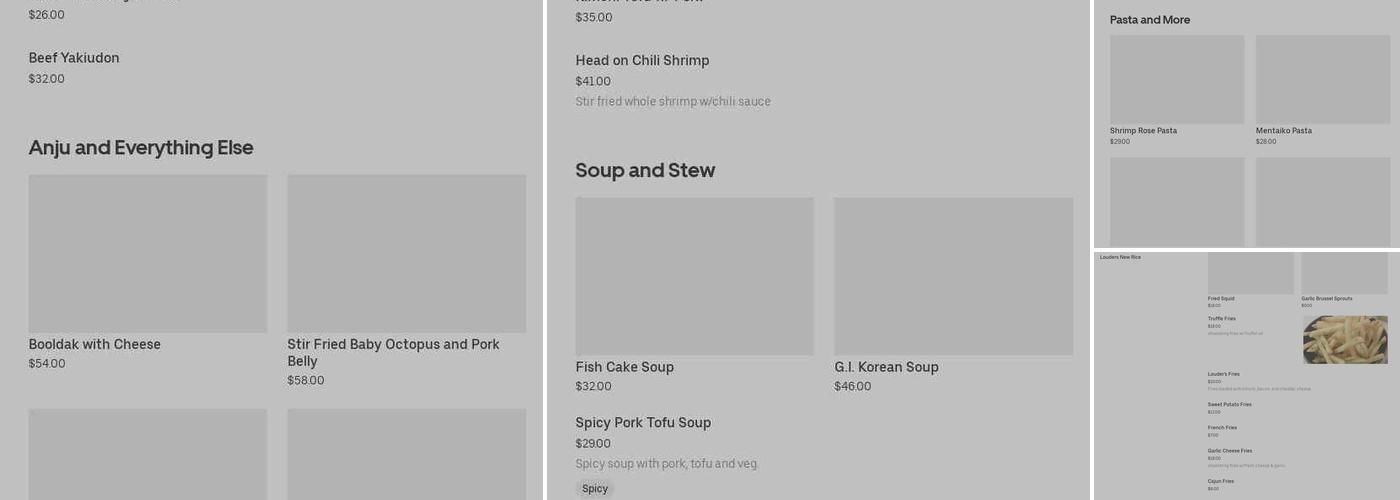Screen dimensions: 1400x500
Task: Click the Shrimp Rose Pasta image placeholder
Action: click(1177, 80)
